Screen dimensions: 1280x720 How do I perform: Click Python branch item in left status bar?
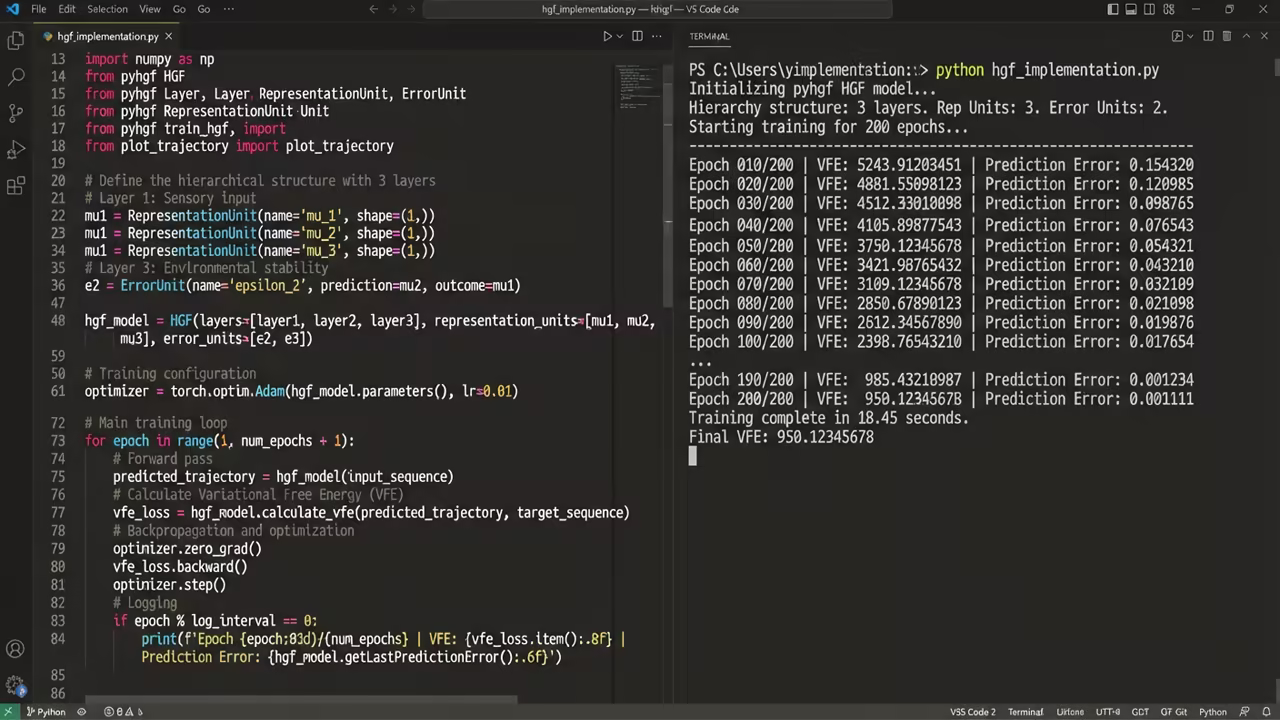tap(46, 712)
